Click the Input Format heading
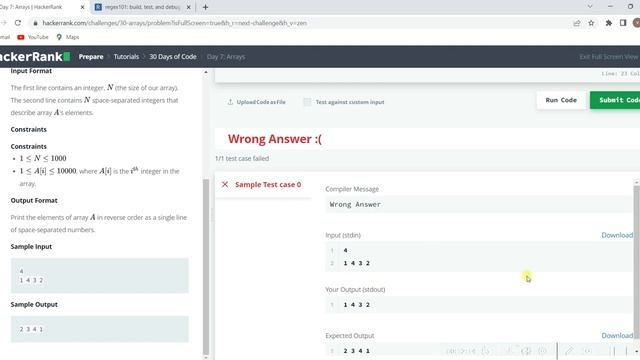640x360 pixels. [31, 71]
